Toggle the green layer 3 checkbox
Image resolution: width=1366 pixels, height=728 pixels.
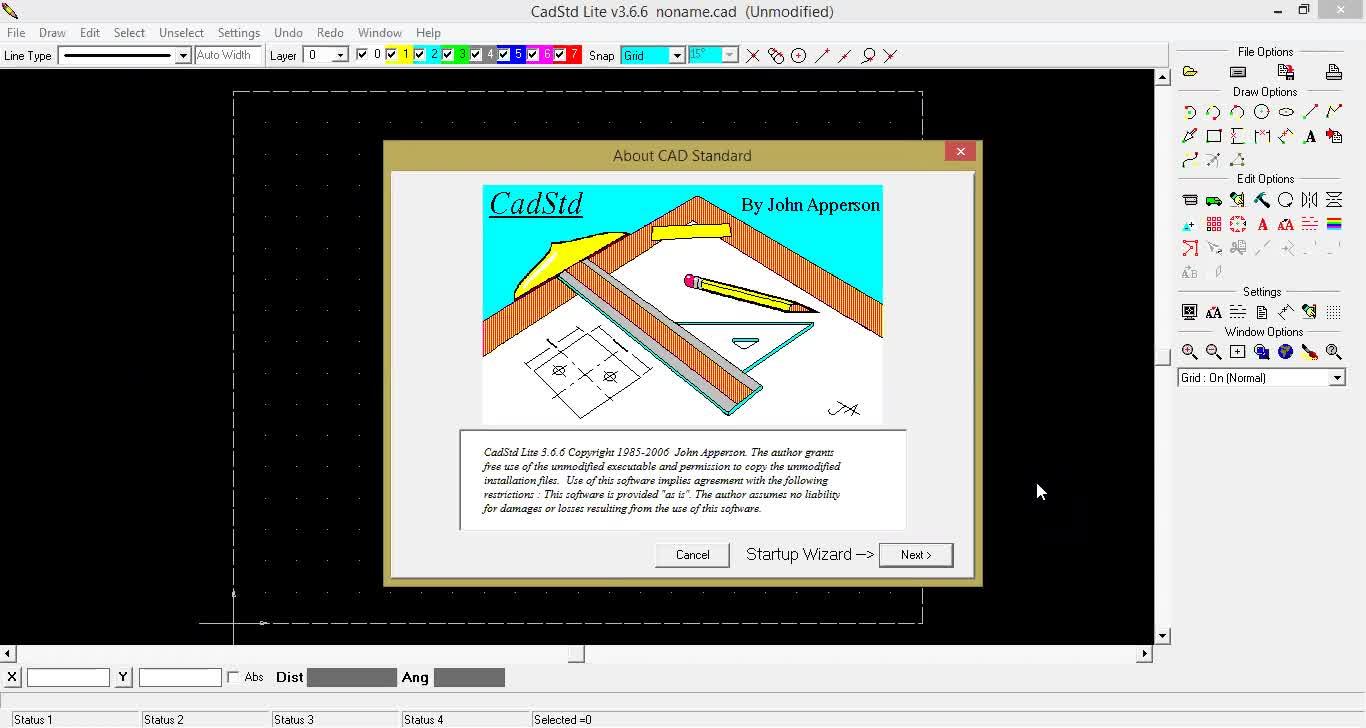447,55
